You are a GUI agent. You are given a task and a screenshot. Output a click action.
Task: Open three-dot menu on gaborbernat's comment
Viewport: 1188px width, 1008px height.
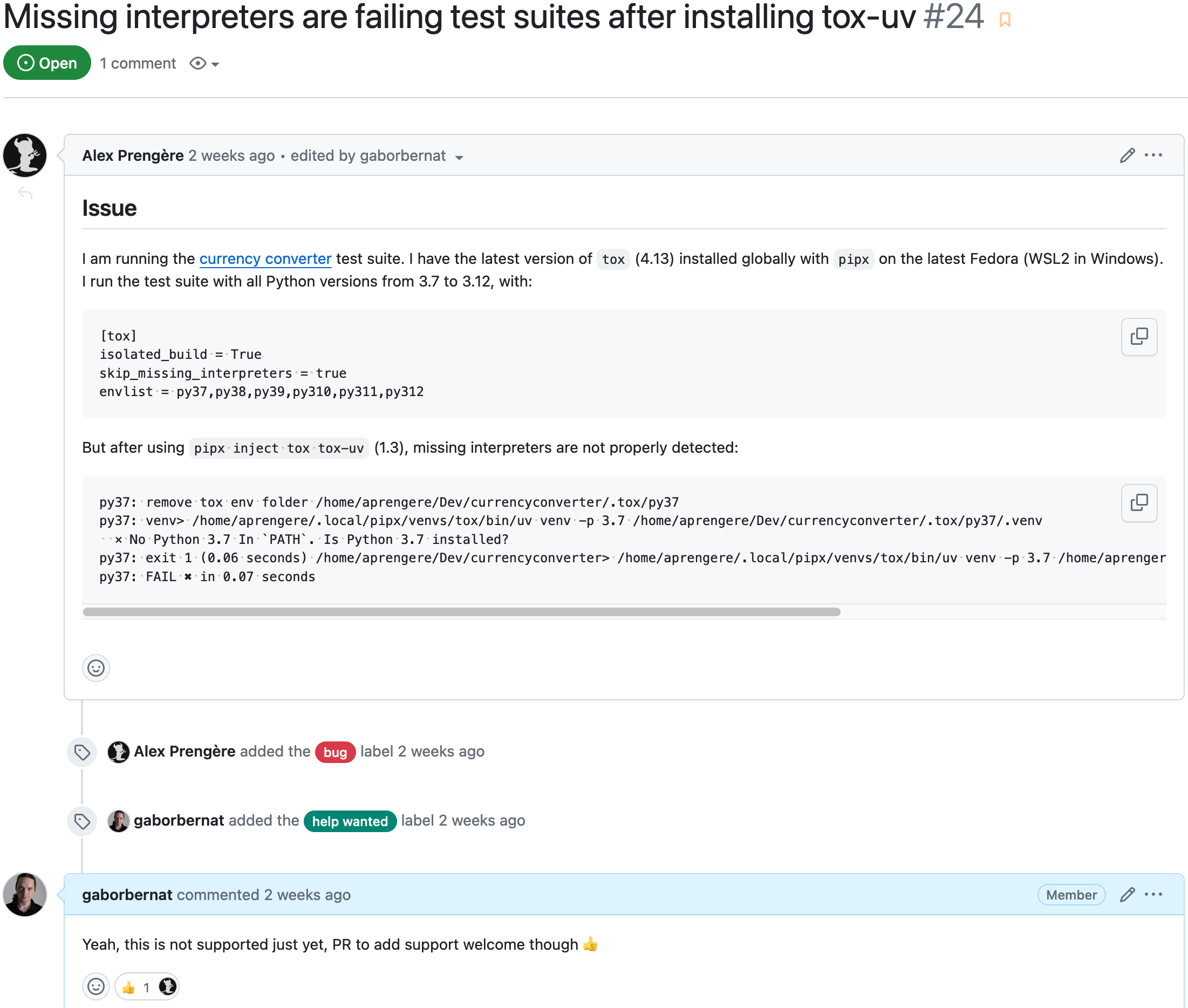pos(1153,894)
